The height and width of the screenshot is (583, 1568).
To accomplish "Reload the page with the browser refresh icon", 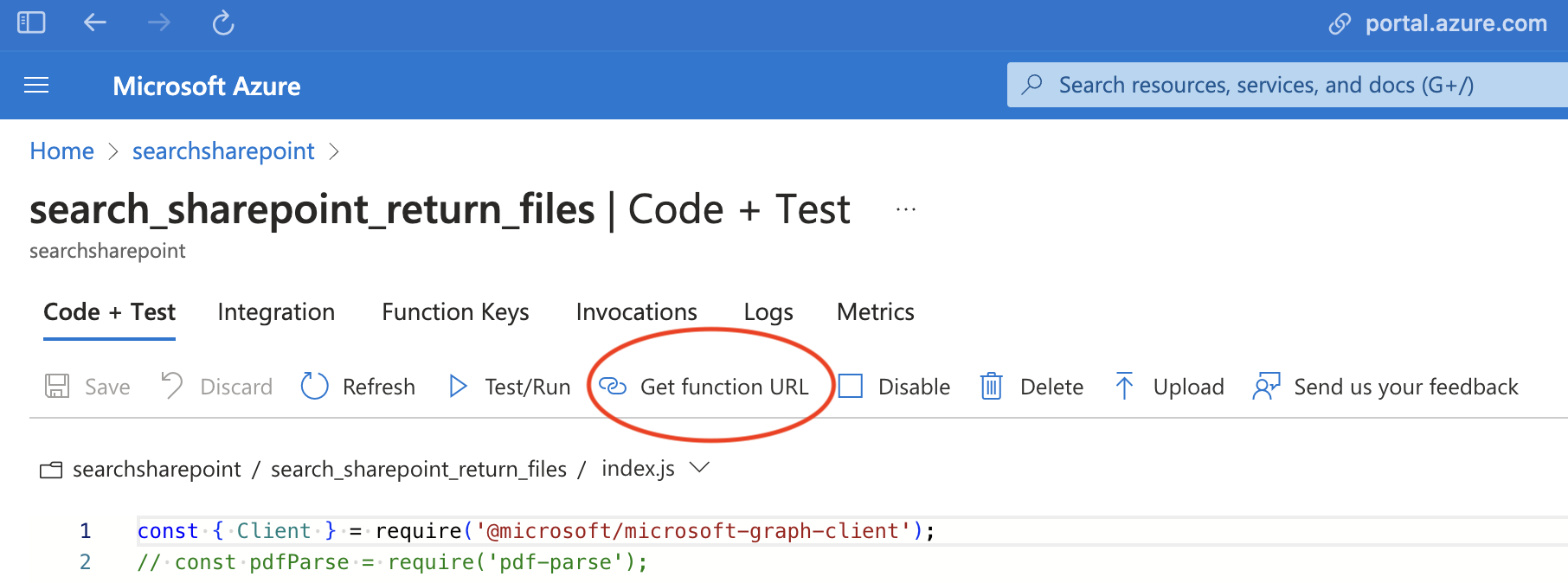I will pyautogui.click(x=223, y=22).
